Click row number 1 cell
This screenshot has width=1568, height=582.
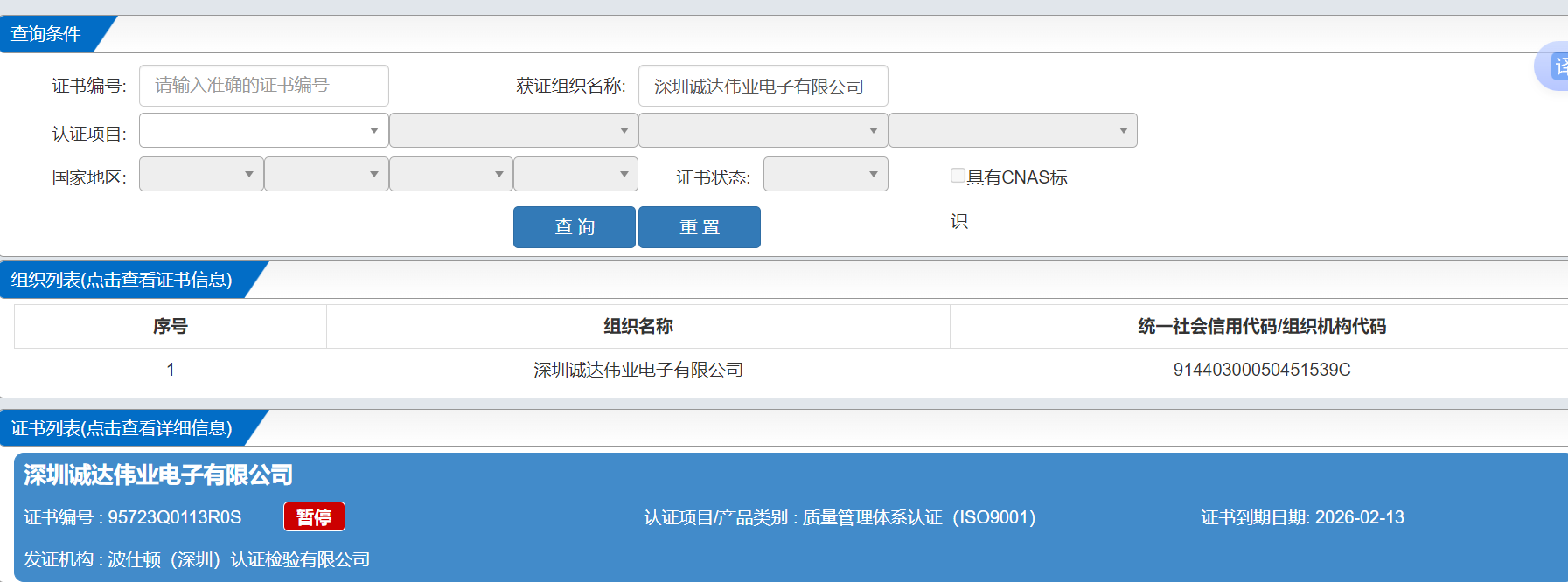tap(171, 370)
